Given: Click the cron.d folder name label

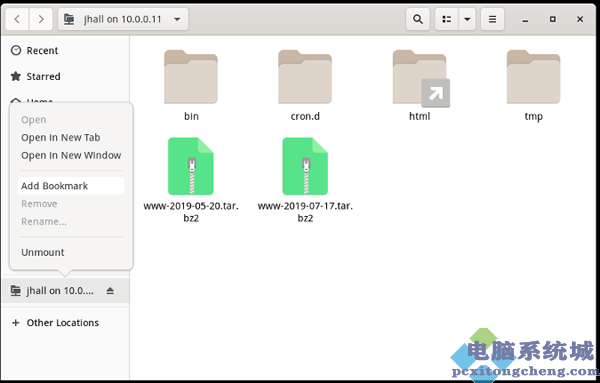Looking at the screenshot, I should pyautogui.click(x=305, y=116).
